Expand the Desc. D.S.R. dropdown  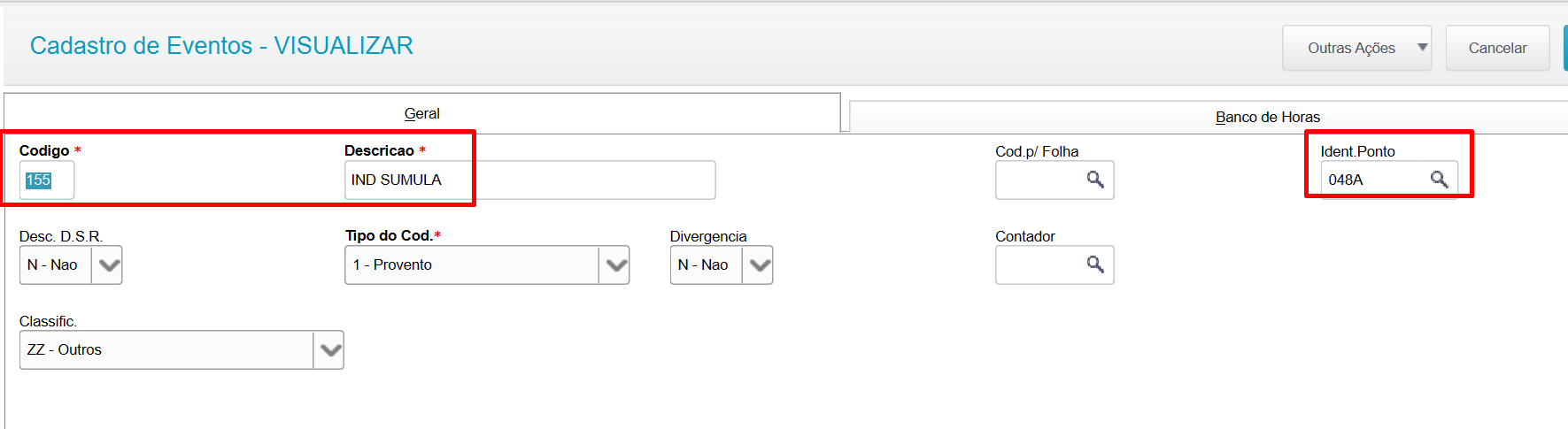tap(108, 265)
